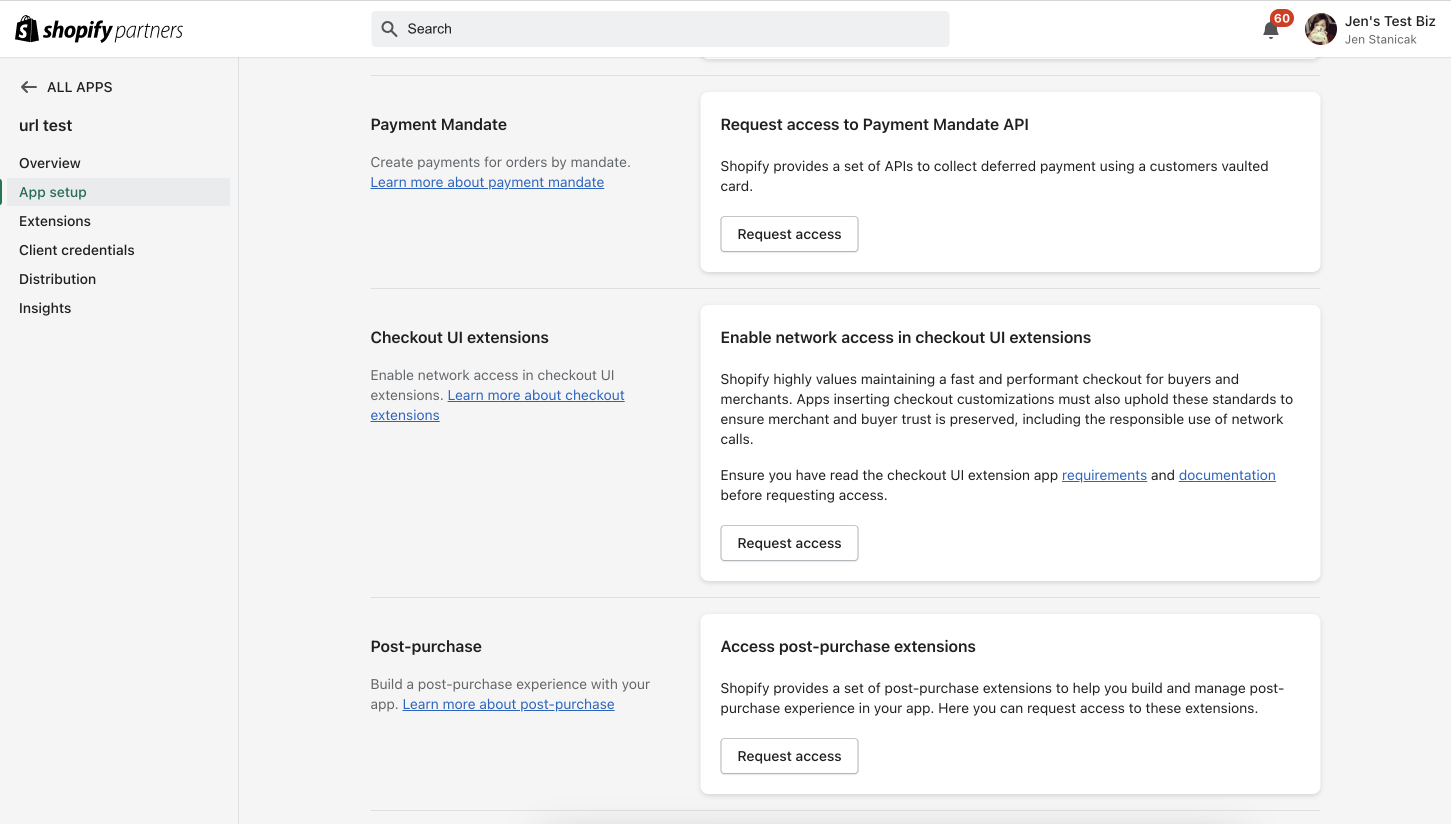Request access for checkout UI network access

[x=789, y=543]
